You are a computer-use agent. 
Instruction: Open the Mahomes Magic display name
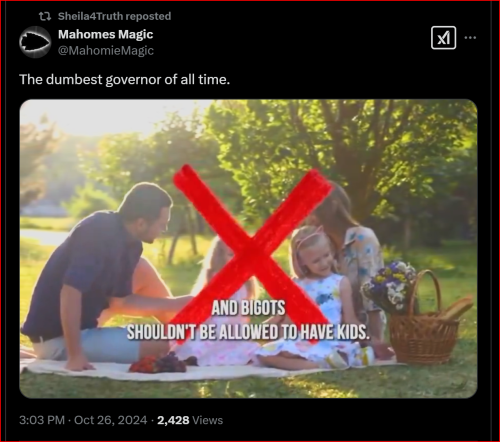tap(106, 34)
